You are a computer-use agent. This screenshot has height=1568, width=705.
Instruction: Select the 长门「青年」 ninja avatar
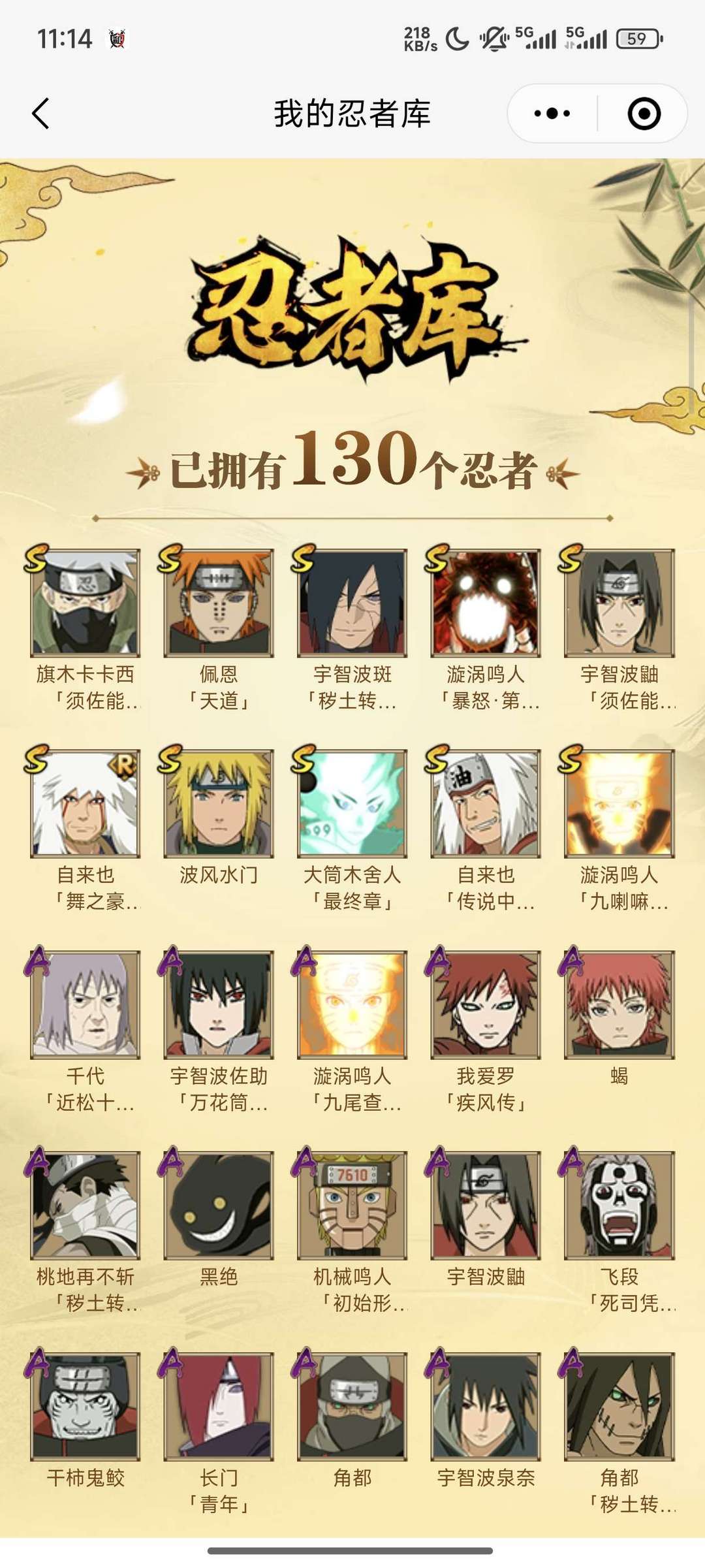pyautogui.click(x=219, y=1406)
